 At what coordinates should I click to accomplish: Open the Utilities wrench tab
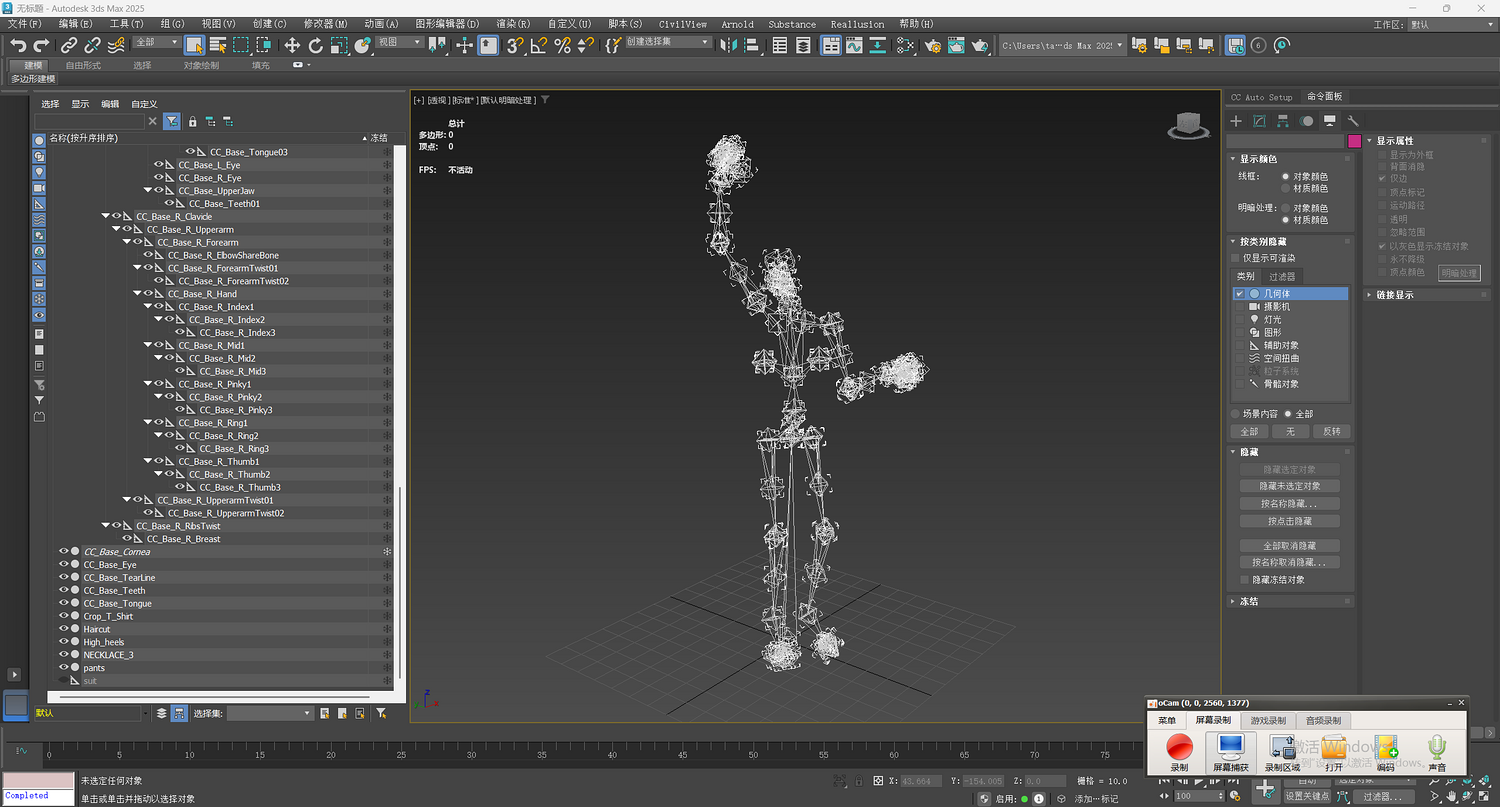pos(1353,121)
